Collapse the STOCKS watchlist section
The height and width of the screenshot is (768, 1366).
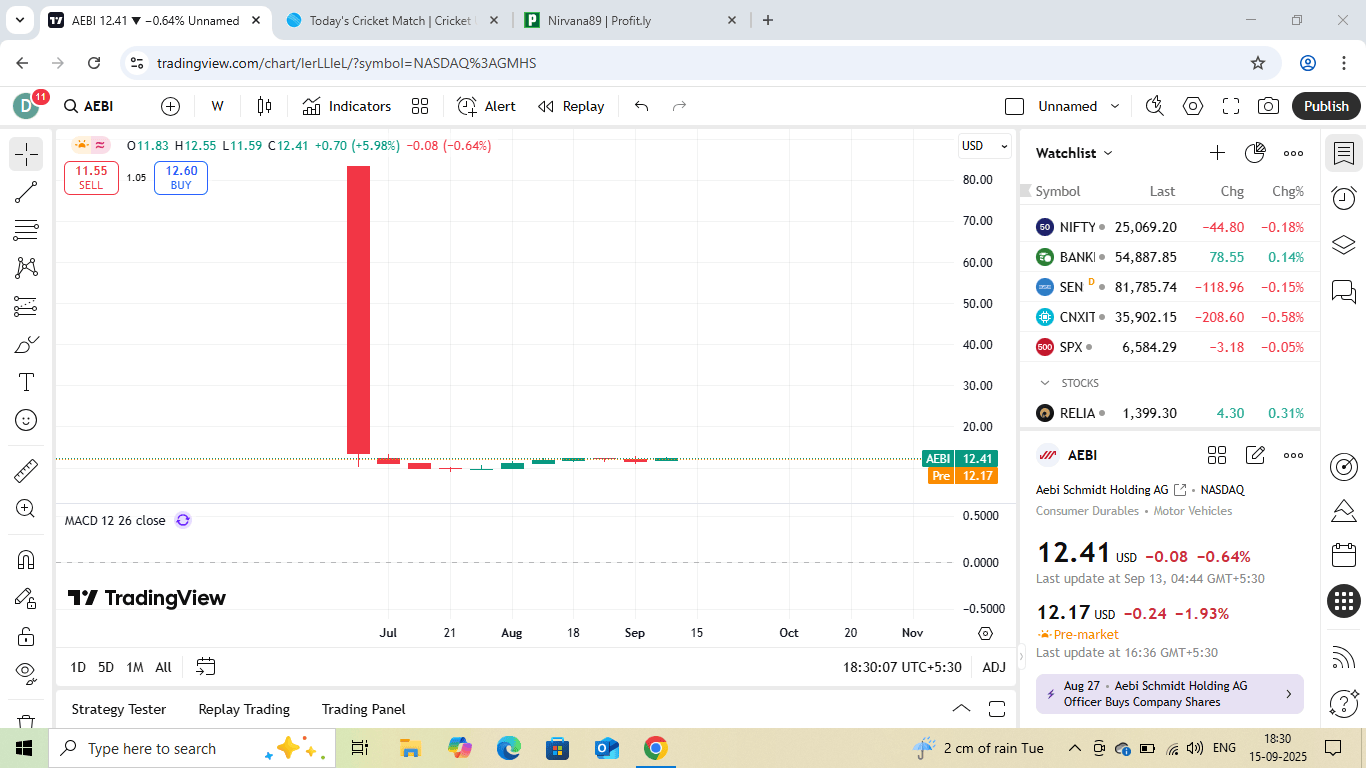point(1045,383)
